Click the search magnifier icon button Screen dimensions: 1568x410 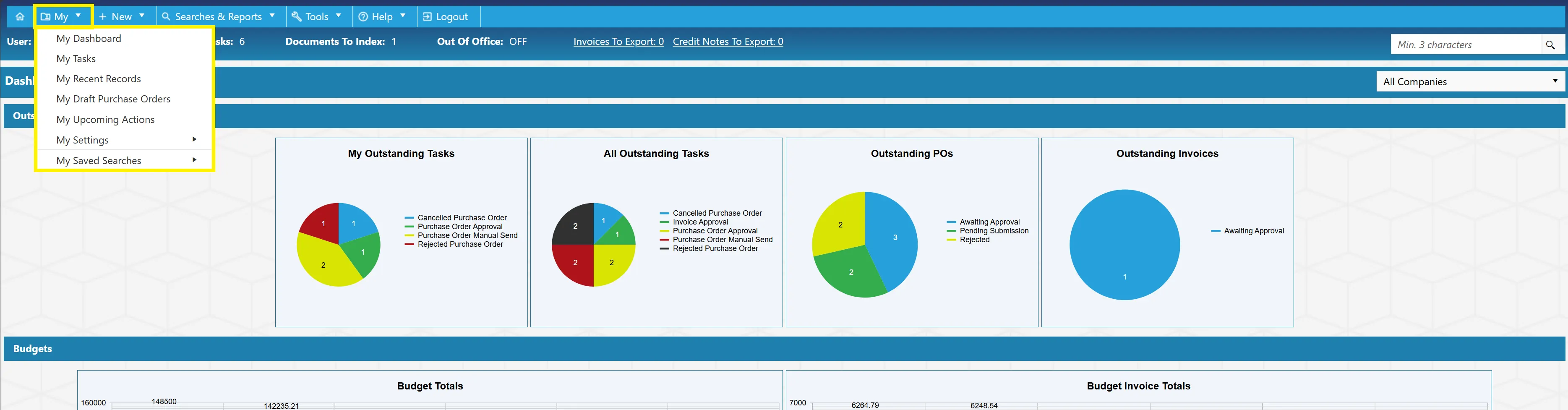tap(1550, 44)
